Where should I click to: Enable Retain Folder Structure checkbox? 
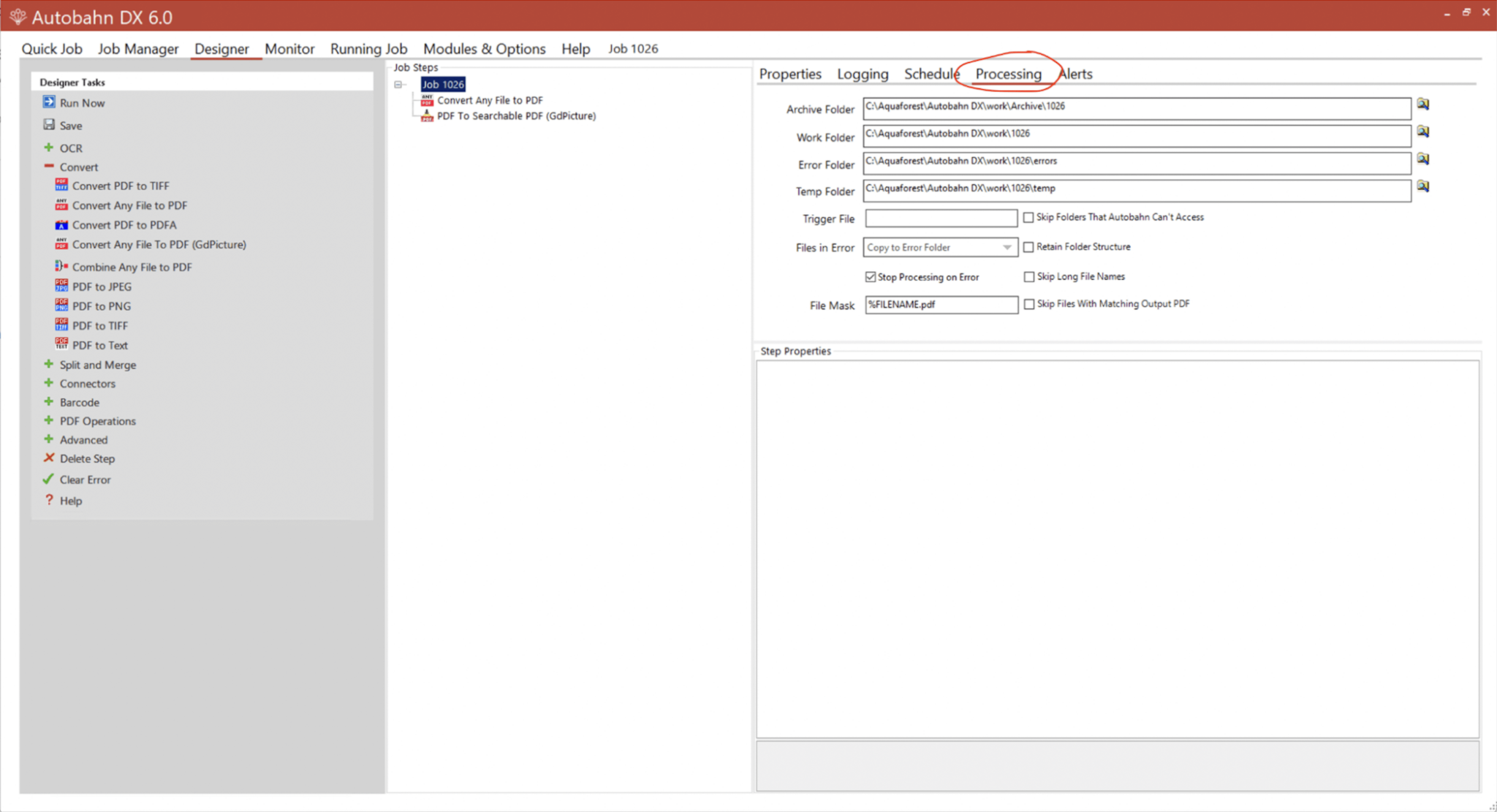click(1029, 247)
